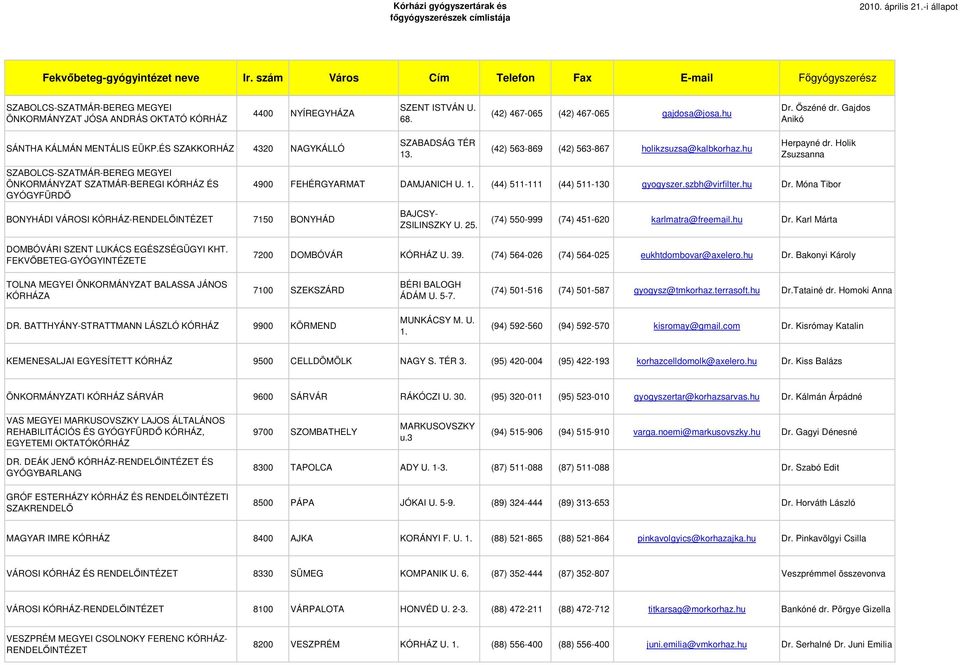960x665 pixels.
Task: Select the 'Fax' column header
Action: click(x=582, y=78)
